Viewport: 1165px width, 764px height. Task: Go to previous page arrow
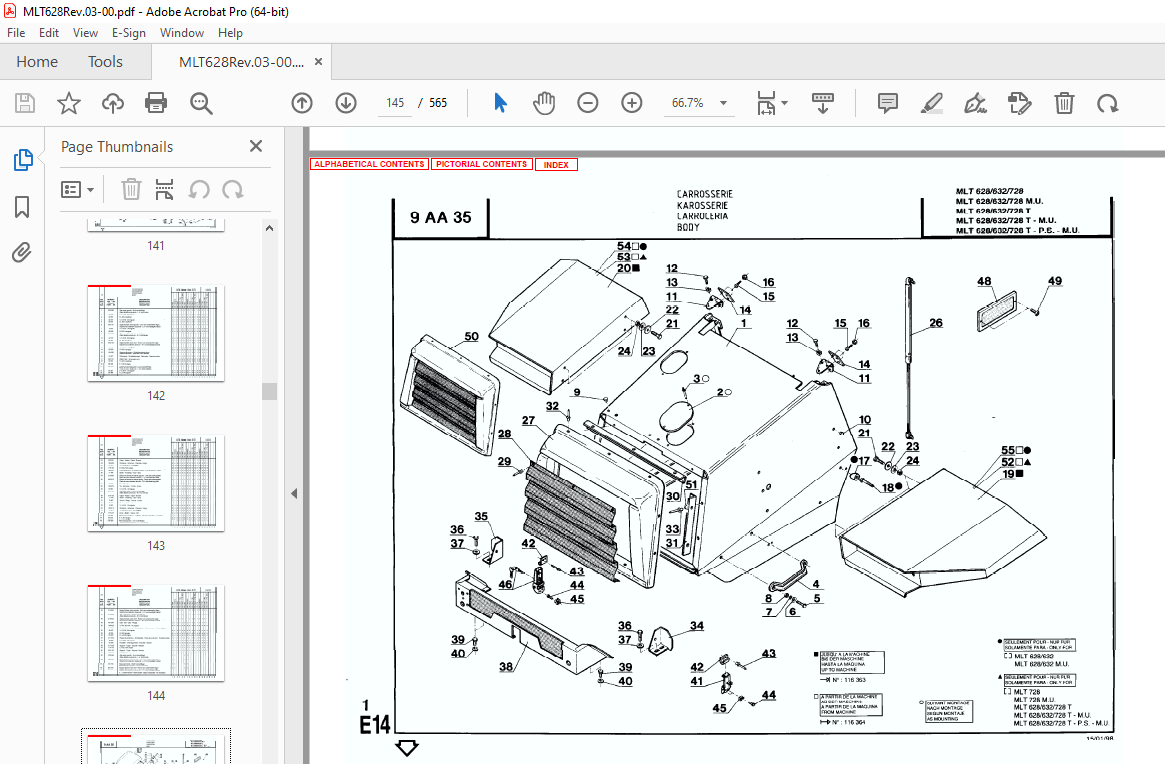(x=302, y=103)
